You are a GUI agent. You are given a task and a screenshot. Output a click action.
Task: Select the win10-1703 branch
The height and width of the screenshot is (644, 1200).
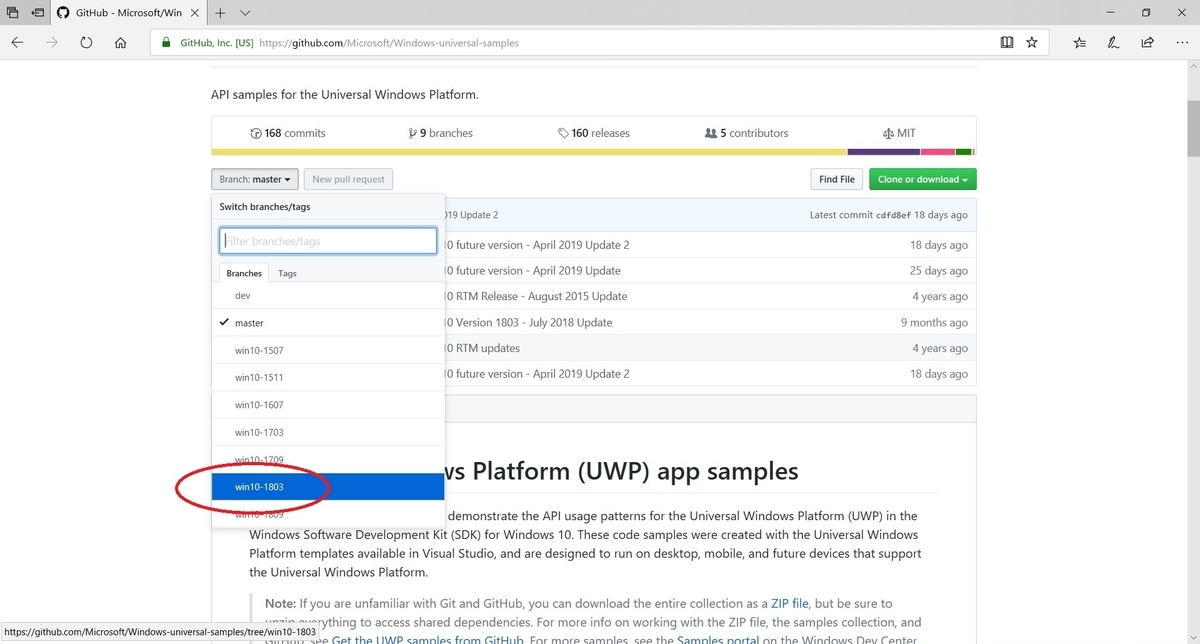[x=328, y=432]
